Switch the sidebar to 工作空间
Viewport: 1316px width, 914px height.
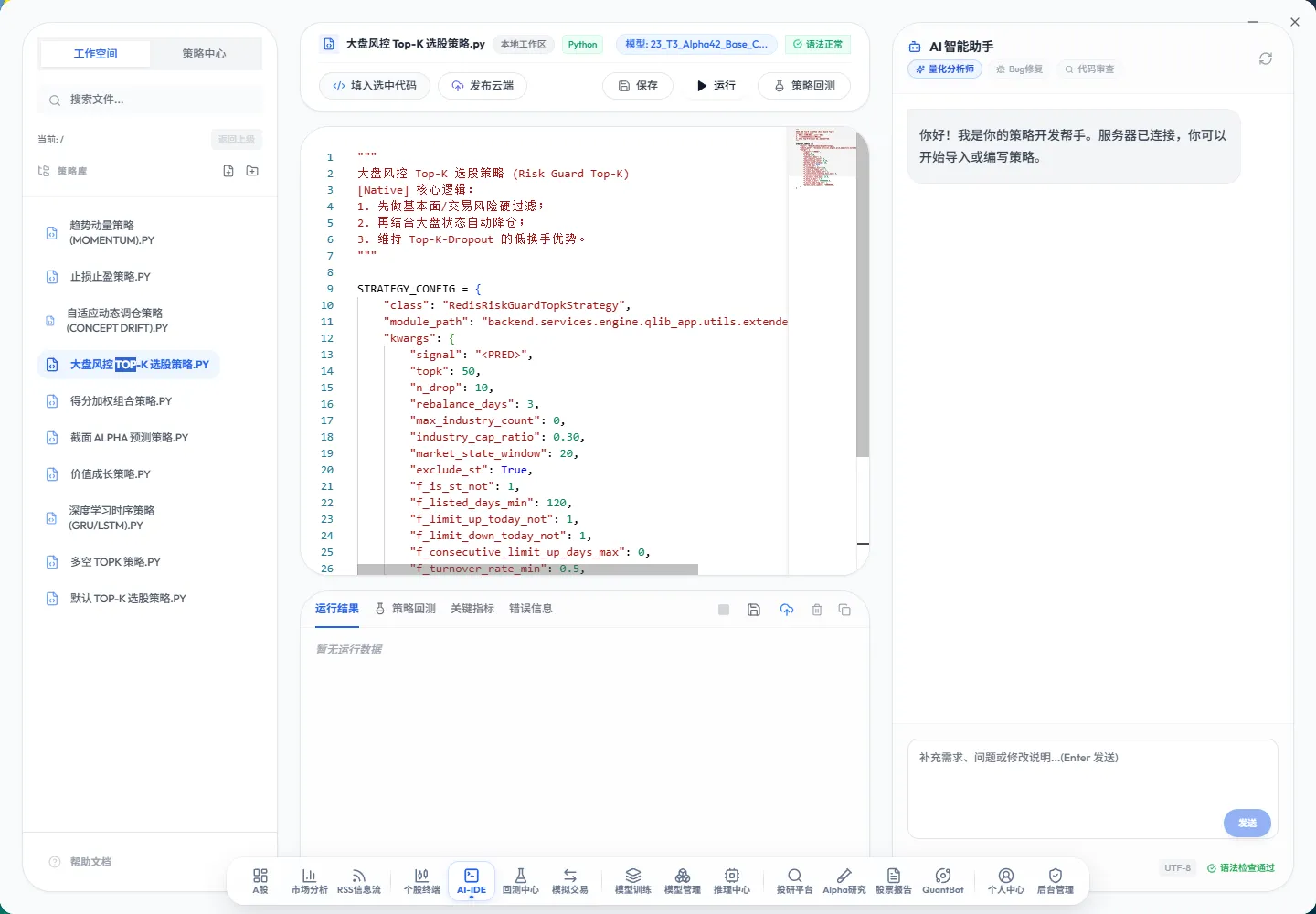click(x=96, y=54)
